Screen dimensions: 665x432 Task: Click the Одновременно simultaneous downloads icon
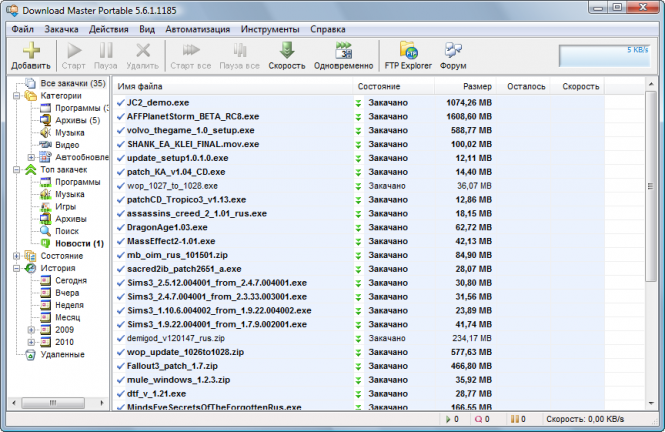point(344,50)
